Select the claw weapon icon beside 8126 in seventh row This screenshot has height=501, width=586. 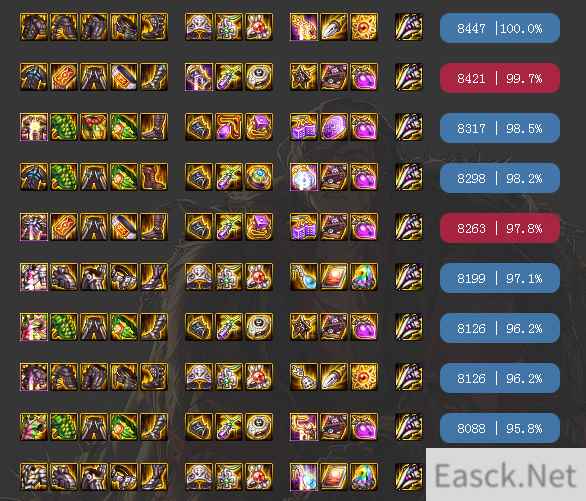pyautogui.click(x=409, y=327)
